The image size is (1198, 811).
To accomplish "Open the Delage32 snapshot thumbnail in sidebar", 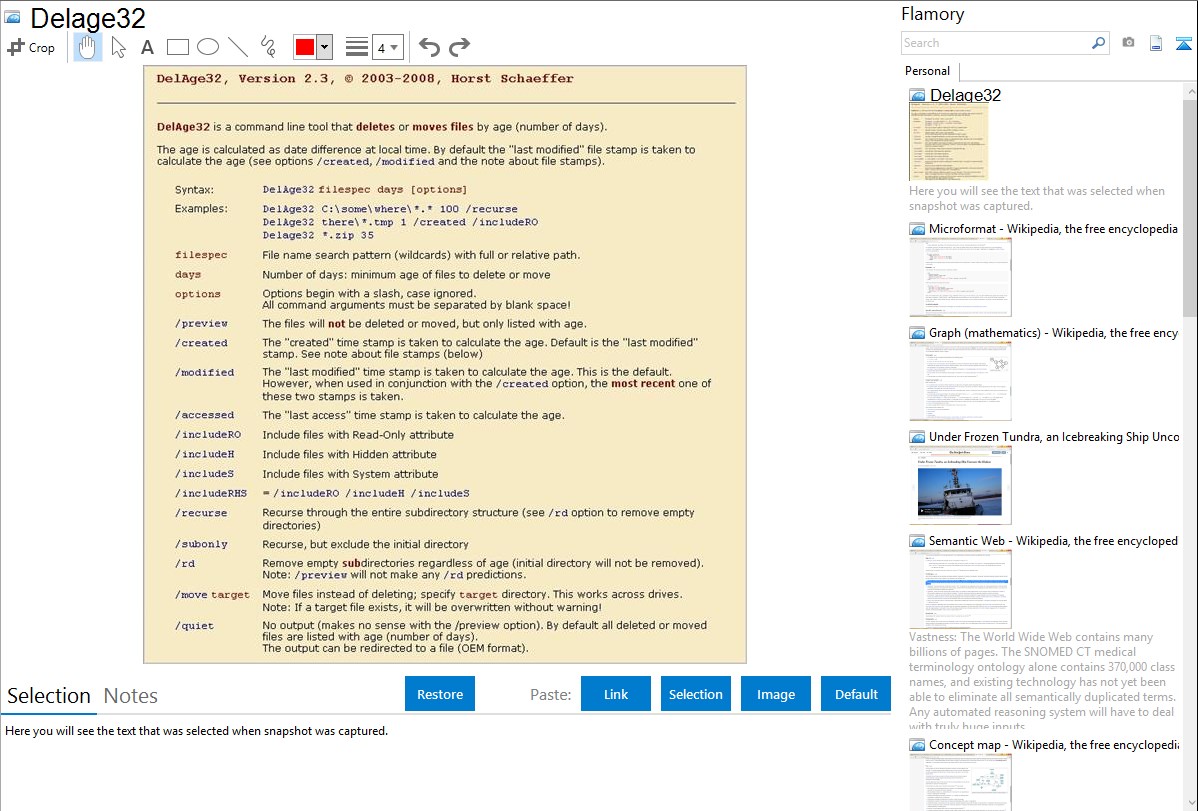I will coord(948,142).
